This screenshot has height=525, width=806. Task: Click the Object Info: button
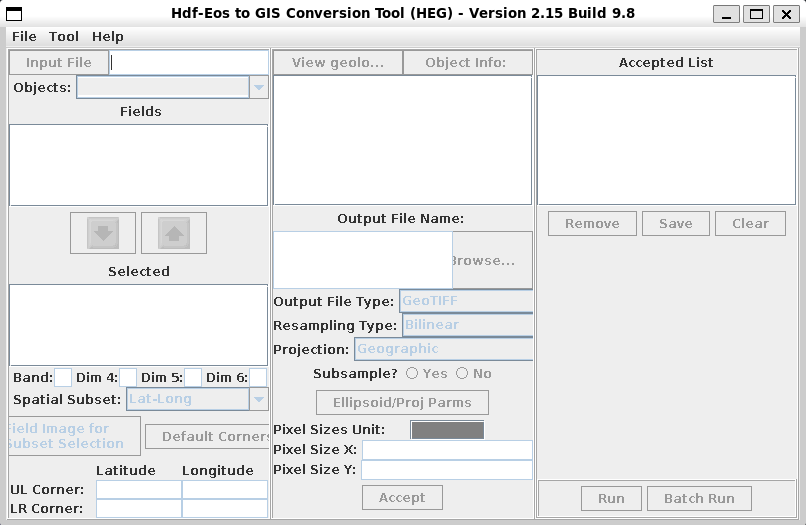[x=467, y=62]
